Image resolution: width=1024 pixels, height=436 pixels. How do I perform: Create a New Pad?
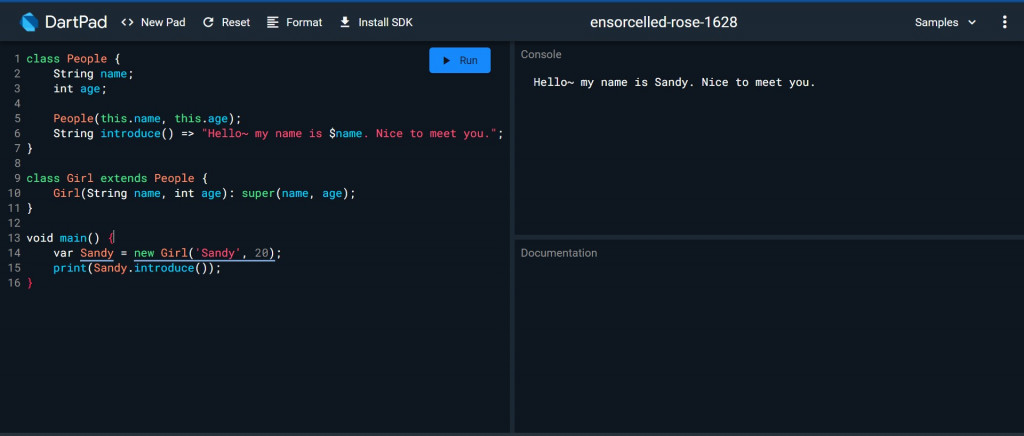click(153, 22)
